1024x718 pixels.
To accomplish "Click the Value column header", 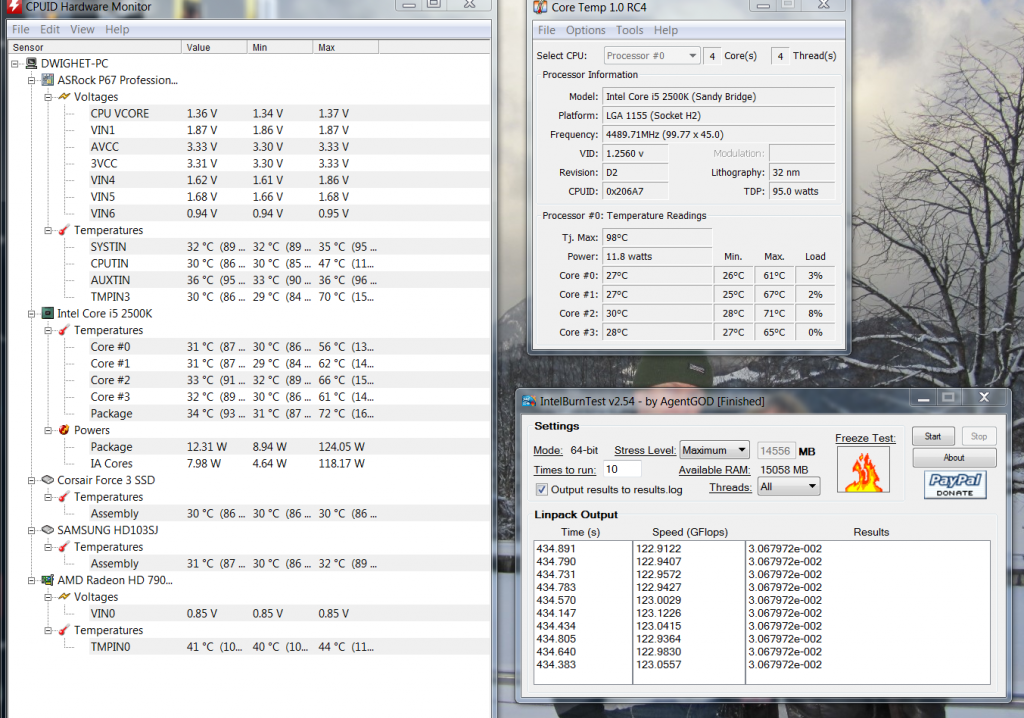I will [x=214, y=47].
